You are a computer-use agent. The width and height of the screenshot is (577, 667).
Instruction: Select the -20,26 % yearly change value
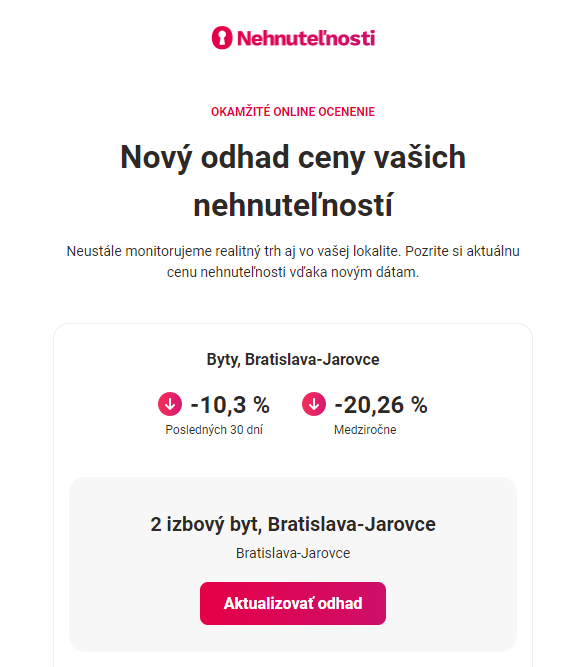pos(381,404)
